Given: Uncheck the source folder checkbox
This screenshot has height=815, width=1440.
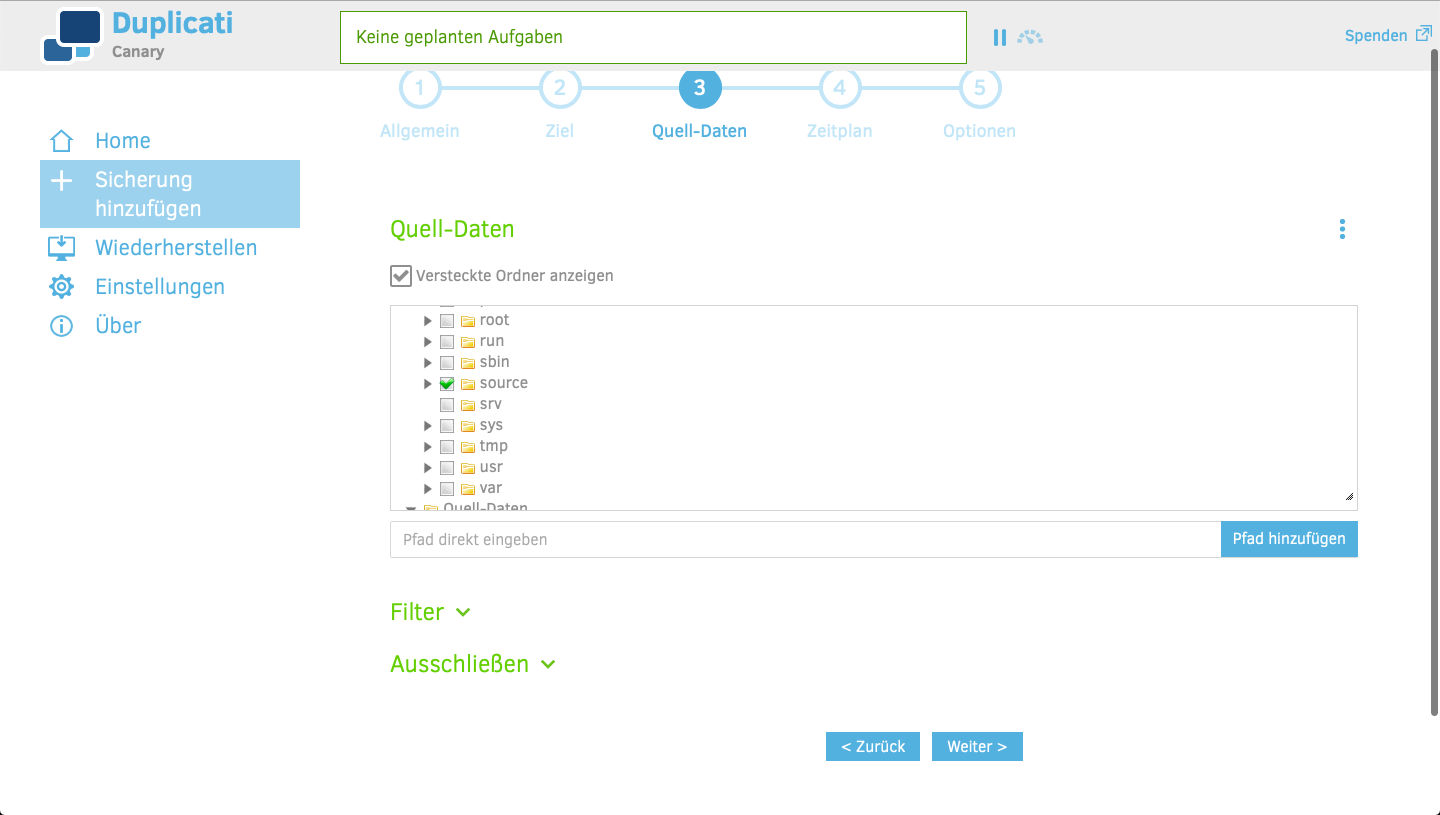Looking at the screenshot, I should 447,384.
